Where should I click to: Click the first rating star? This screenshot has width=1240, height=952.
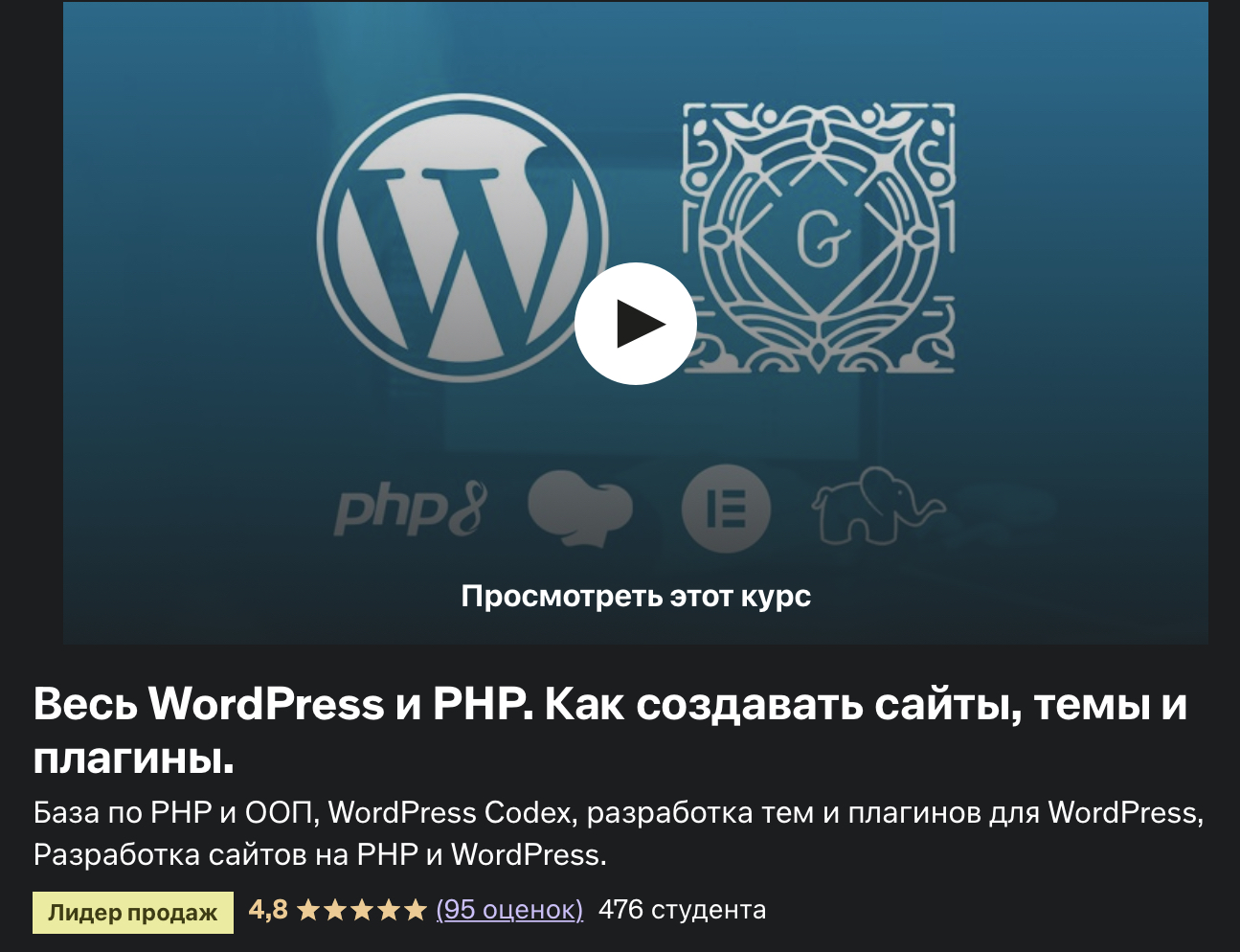[x=308, y=910]
